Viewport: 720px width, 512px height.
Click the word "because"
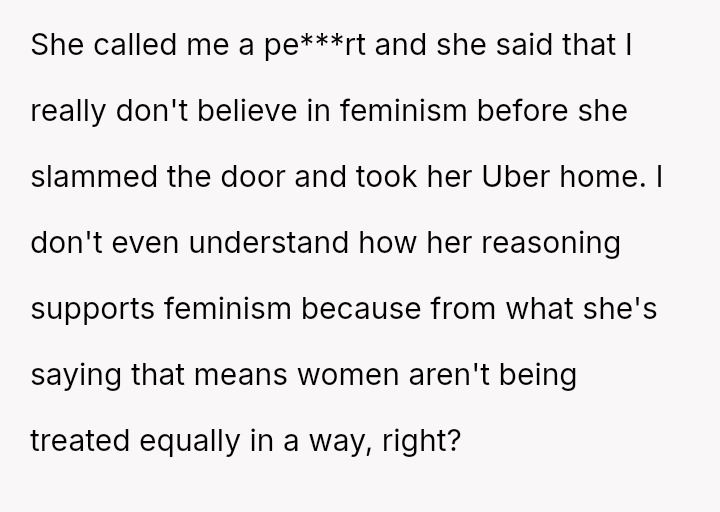[x=361, y=309]
